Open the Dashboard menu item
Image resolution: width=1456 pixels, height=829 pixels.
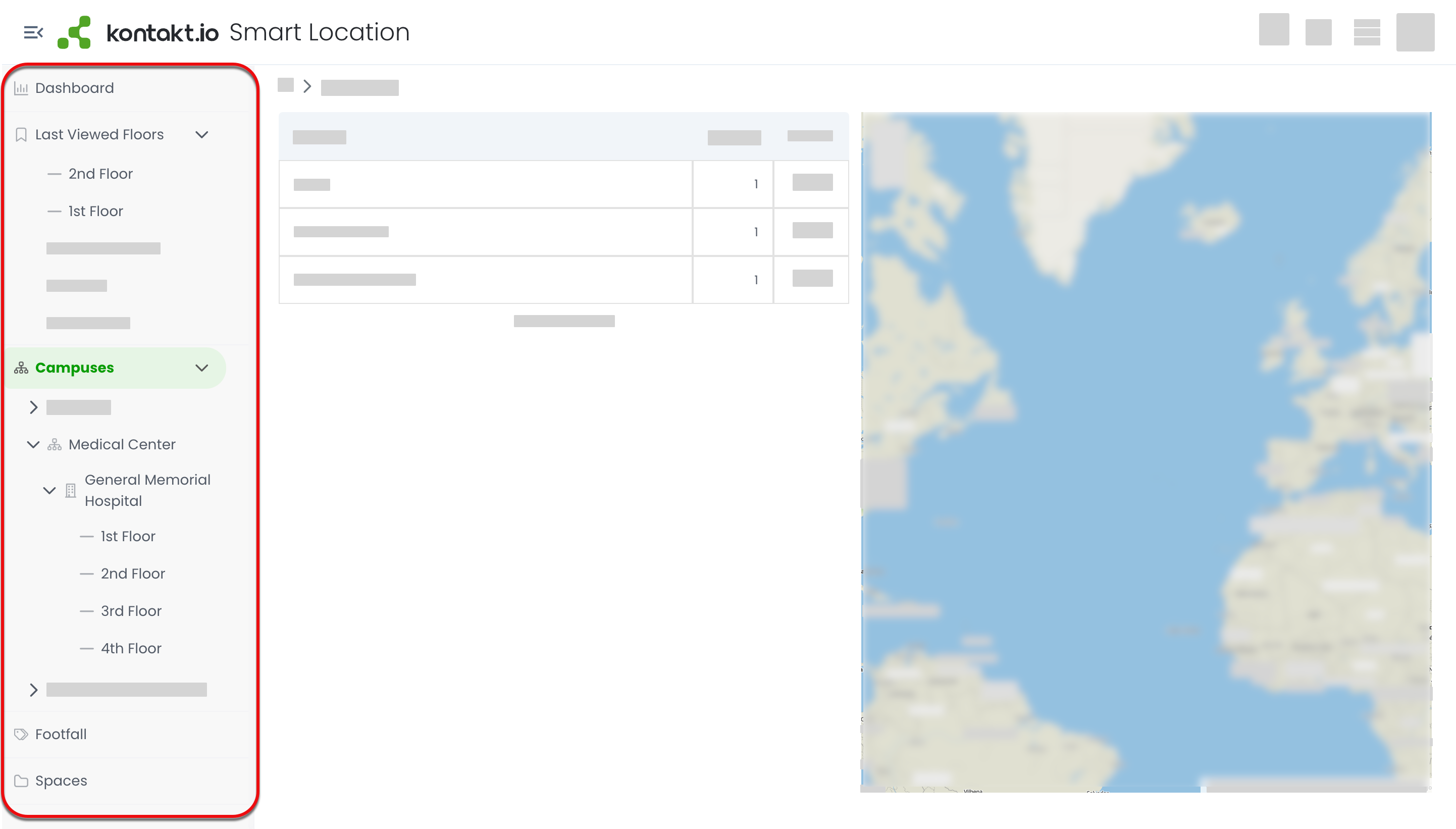point(75,88)
